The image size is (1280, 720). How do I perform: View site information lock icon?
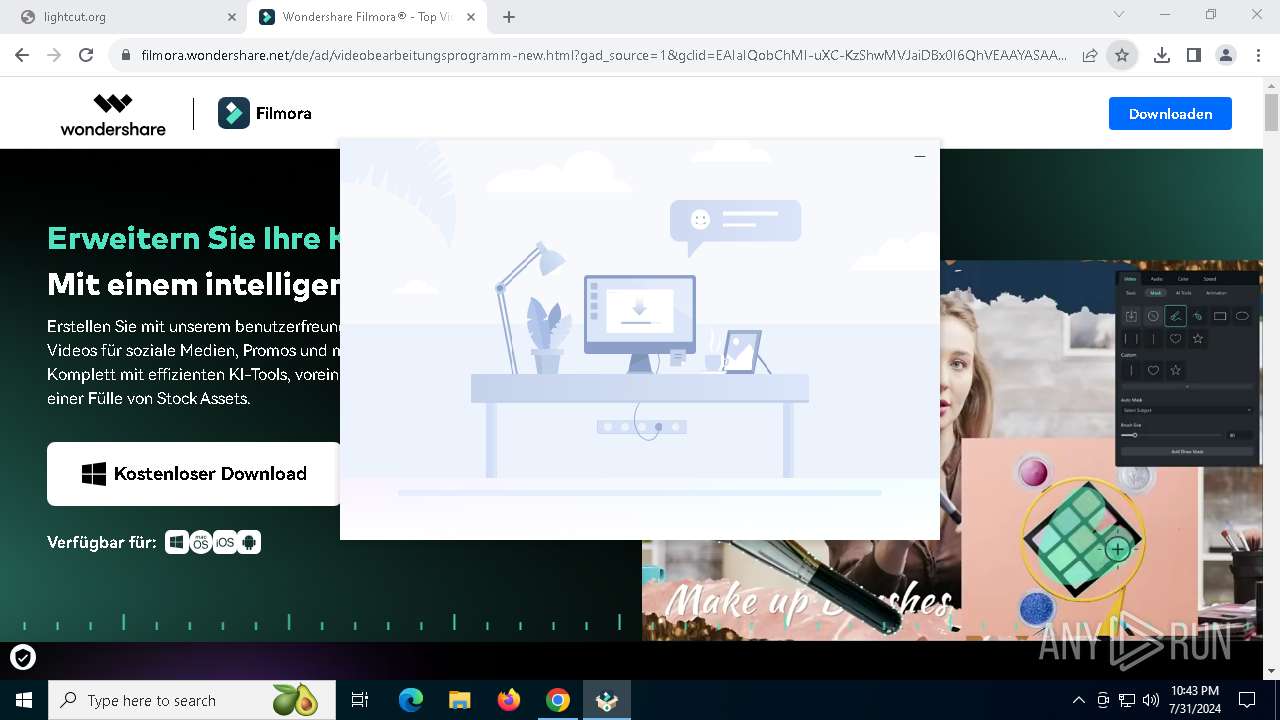125,55
